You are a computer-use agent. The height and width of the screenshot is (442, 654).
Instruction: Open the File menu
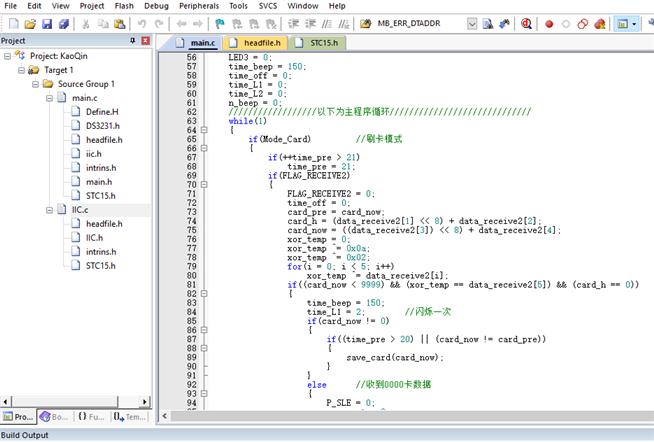10,6
